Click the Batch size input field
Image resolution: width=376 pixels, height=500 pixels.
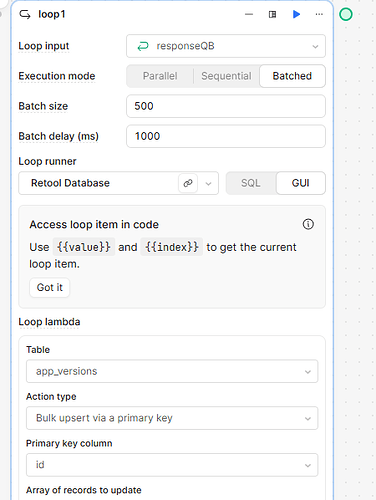click(226, 106)
